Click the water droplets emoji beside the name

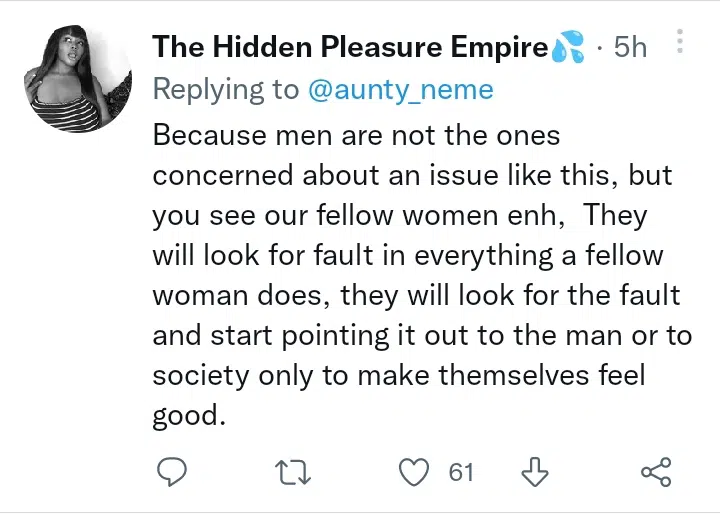(x=568, y=48)
